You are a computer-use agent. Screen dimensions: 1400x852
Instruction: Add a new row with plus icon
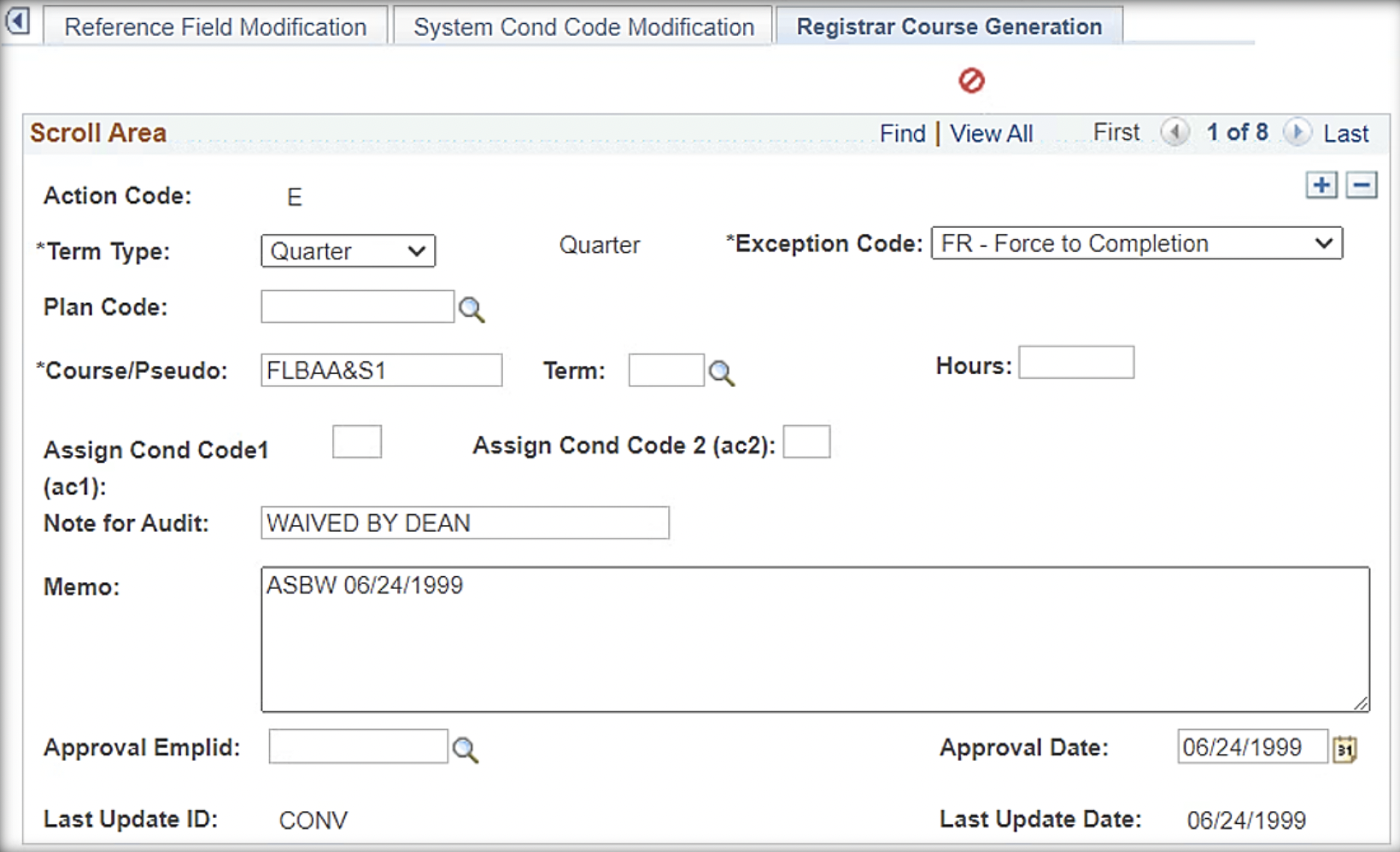click(1321, 185)
